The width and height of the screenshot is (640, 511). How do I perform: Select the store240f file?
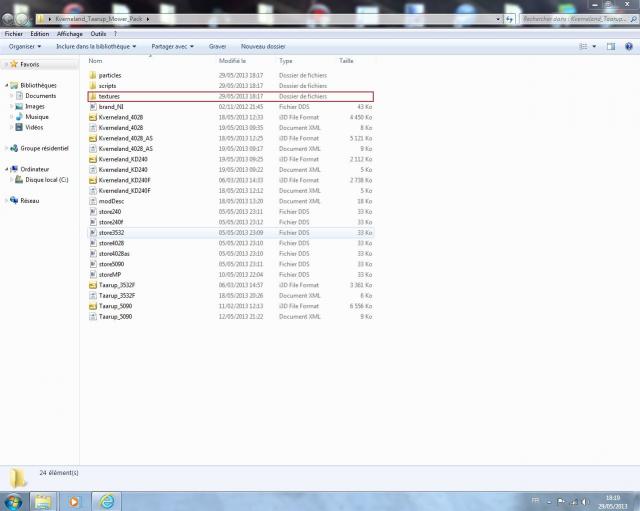[231, 222]
